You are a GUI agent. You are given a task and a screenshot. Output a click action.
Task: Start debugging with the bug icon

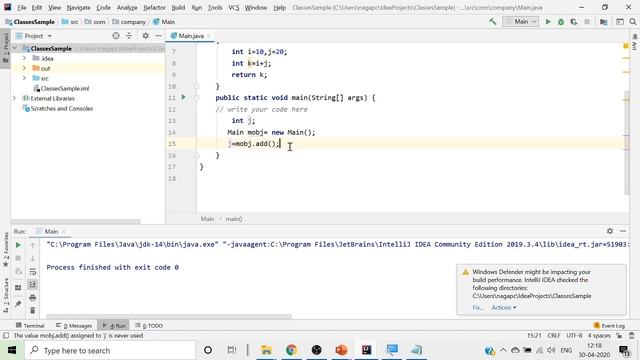coord(561,22)
